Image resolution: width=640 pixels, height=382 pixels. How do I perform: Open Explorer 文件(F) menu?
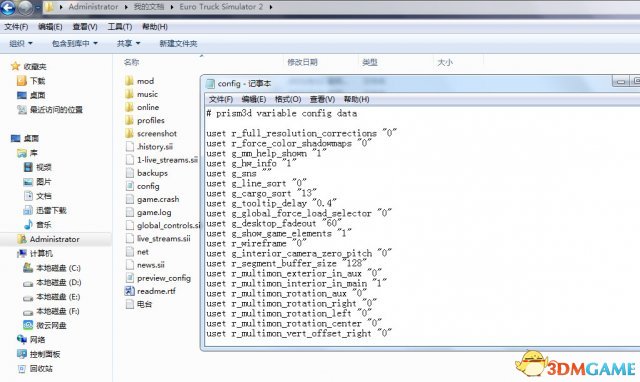click(x=16, y=27)
